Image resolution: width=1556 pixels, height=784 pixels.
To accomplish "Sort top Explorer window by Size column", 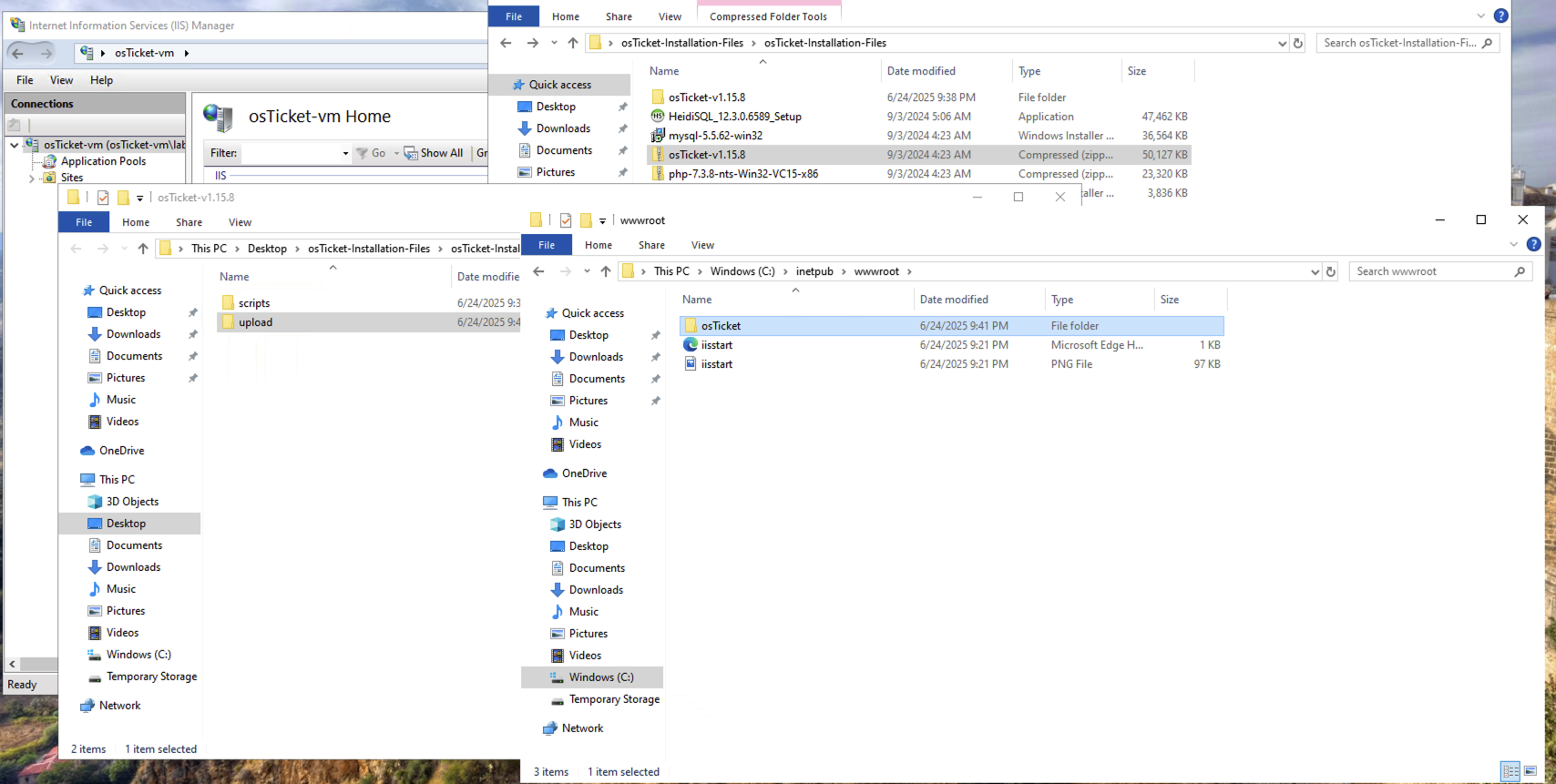I will coord(1157,71).
